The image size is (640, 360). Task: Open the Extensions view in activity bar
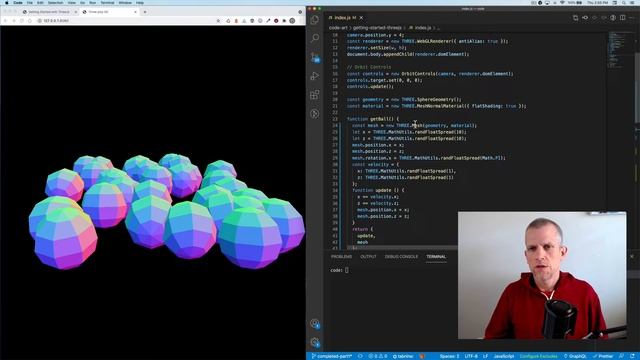click(x=315, y=95)
